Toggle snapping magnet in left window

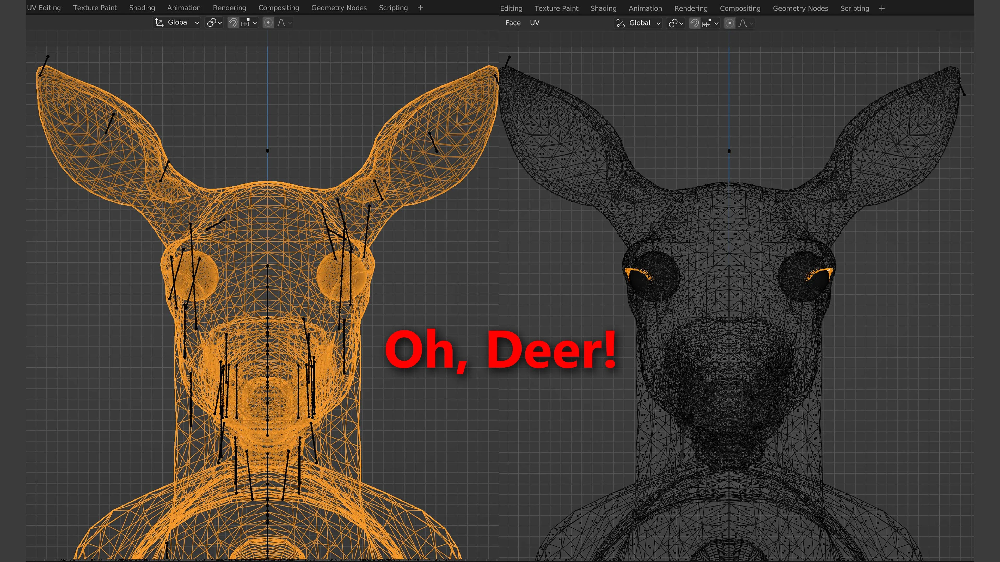click(x=233, y=23)
